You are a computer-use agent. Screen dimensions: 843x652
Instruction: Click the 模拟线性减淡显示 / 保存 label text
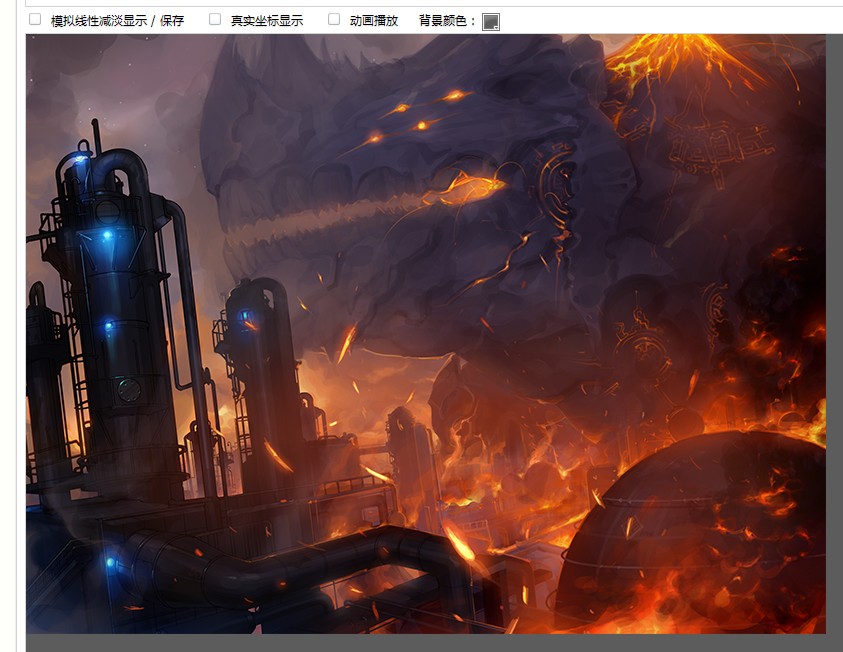click(117, 20)
